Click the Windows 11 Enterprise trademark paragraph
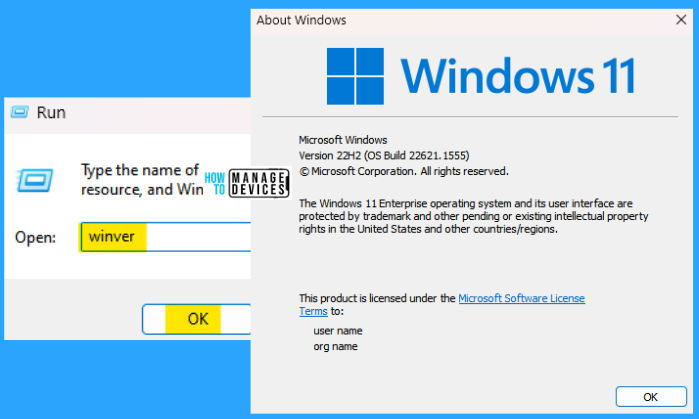Viewport: 699px width, 419px height. coord(473,216)
